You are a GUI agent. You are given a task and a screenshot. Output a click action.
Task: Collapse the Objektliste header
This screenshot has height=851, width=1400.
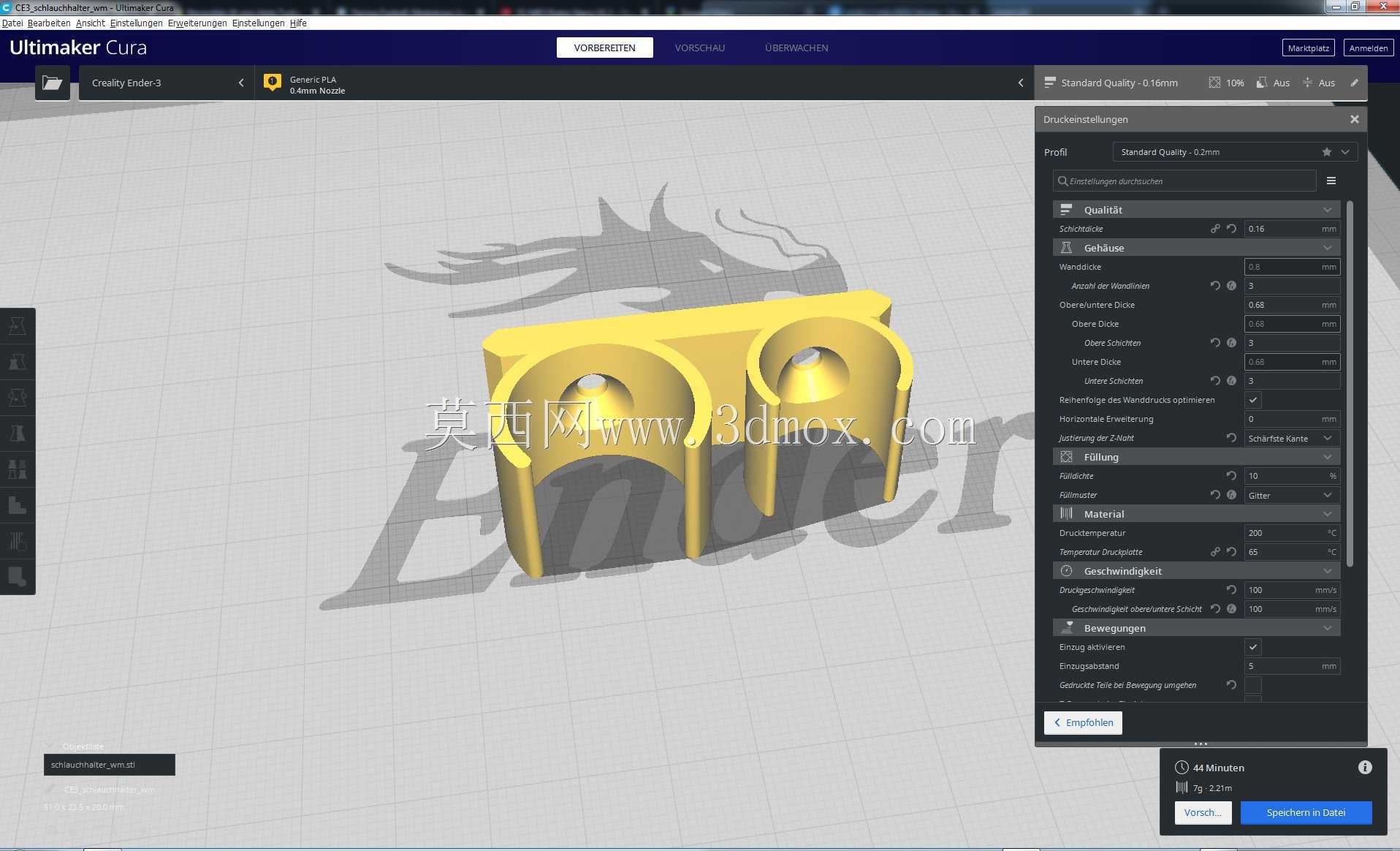click(75, 746)
